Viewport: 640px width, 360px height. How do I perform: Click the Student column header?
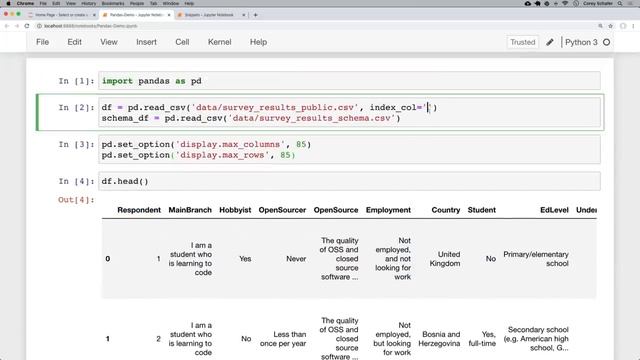click(482, 210)
